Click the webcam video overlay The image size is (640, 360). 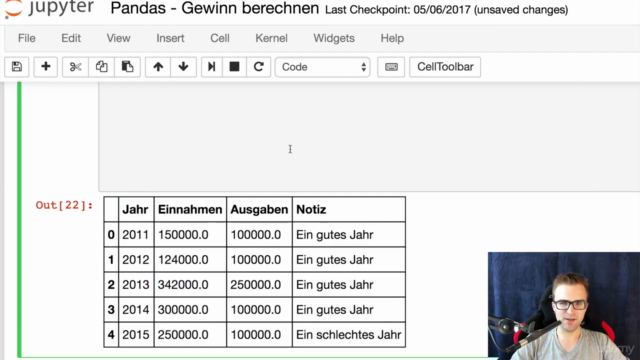(564, 306)
